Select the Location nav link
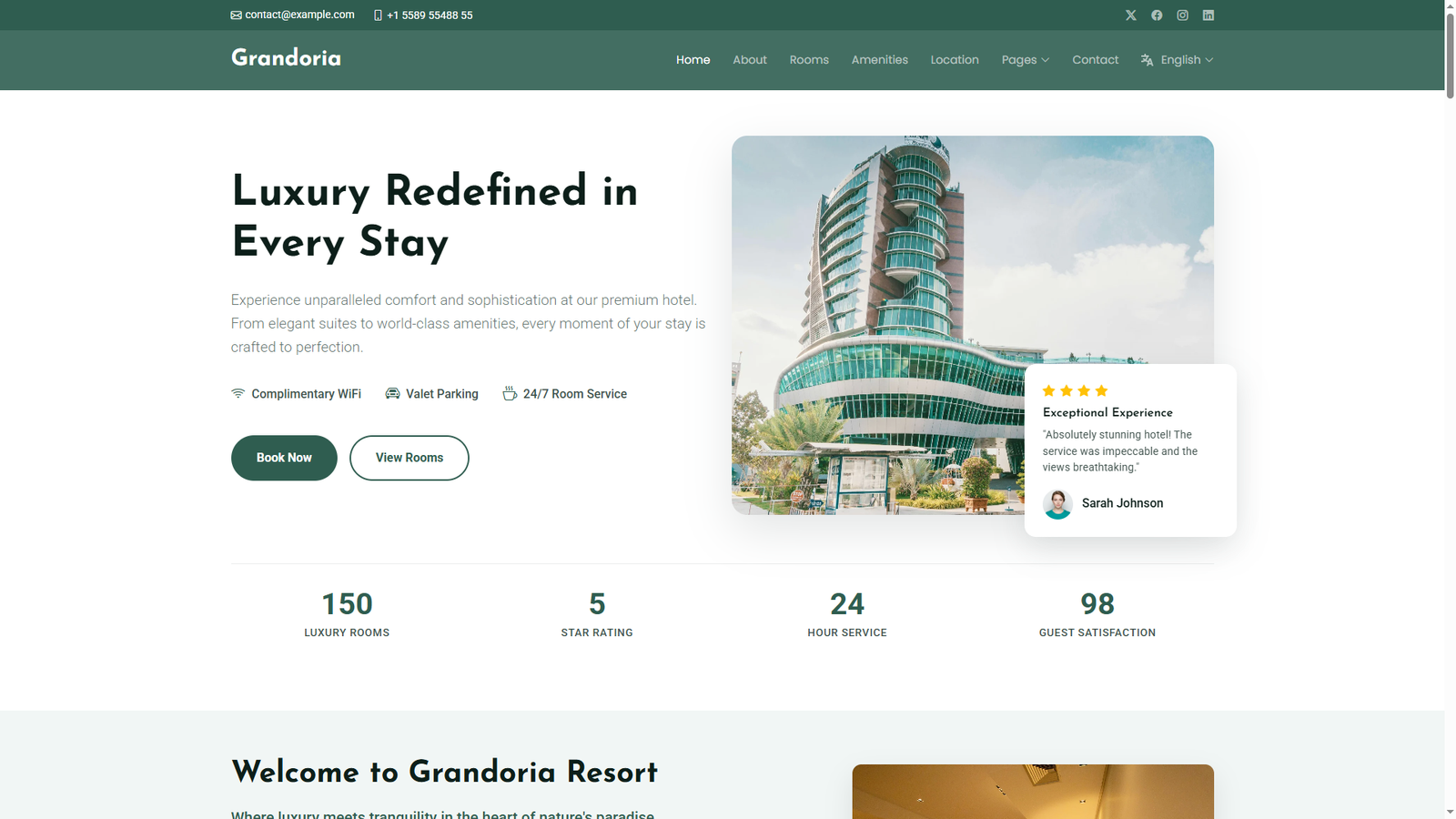The height and width of the screenshot is (819, 1456). pyautogui.click(x=955, y=60)
